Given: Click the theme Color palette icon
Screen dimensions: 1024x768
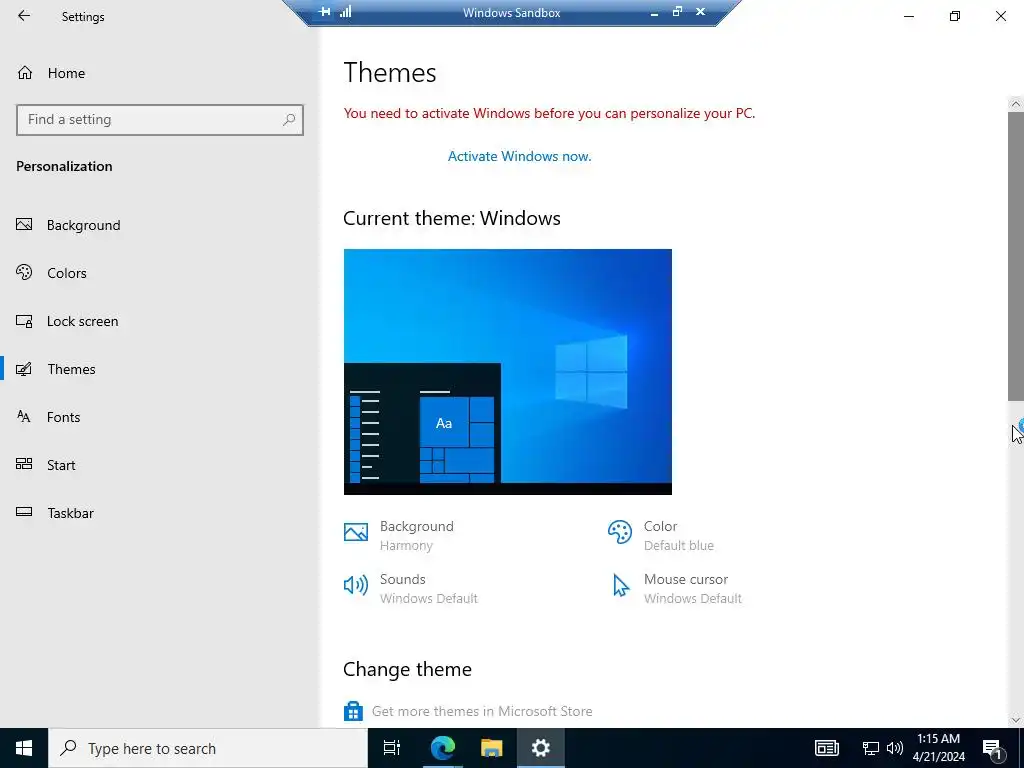Looking at the screenshot, I should point(620,532).
